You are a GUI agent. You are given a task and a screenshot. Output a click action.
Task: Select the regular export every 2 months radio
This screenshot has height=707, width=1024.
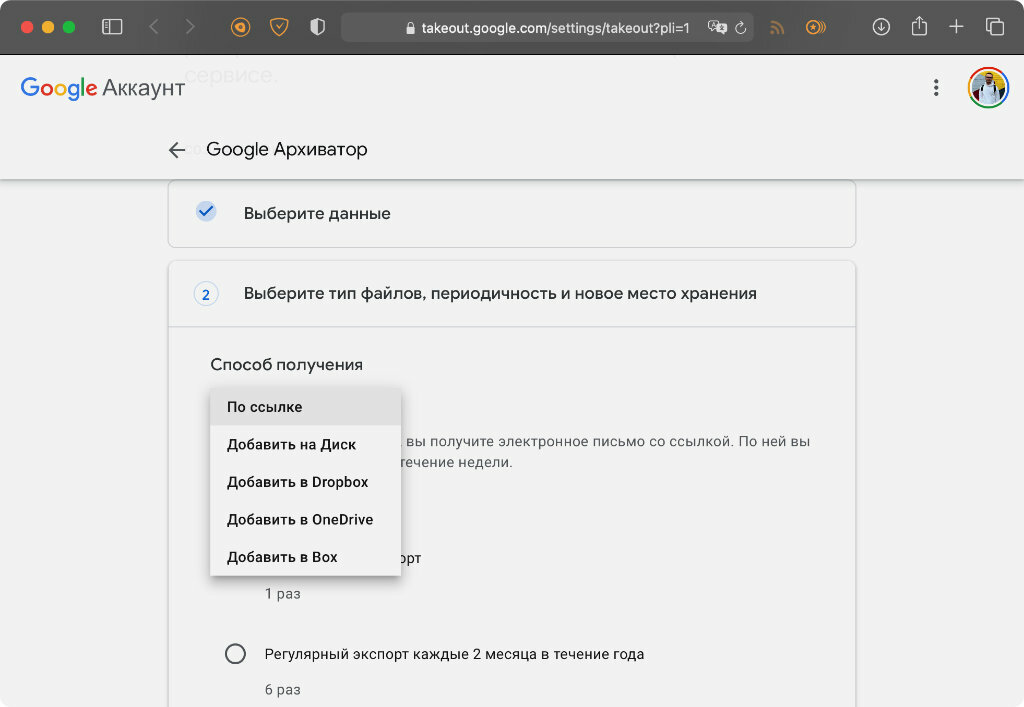click(x=235, y=653)
